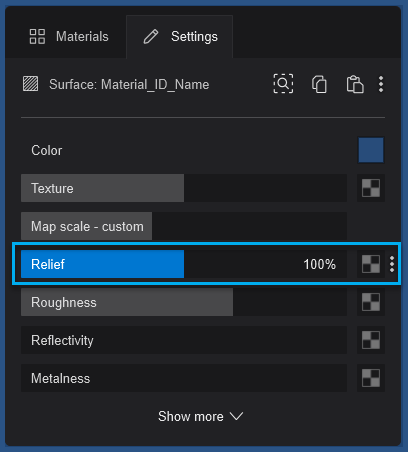408x452 pixels.
Task: Click the Map scale - custom slider
Action: (184, 226)
